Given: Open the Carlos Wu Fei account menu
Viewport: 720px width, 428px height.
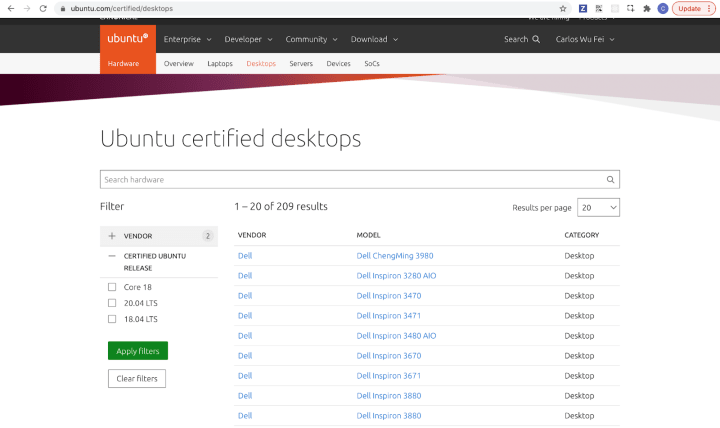Looking at the screenshot, I should tap(585, 39).
